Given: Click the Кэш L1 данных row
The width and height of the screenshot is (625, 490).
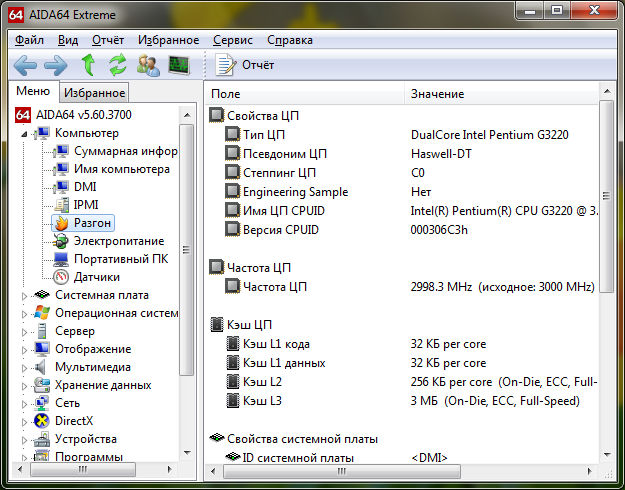Looking at the screenshot, I should (403, 363).
